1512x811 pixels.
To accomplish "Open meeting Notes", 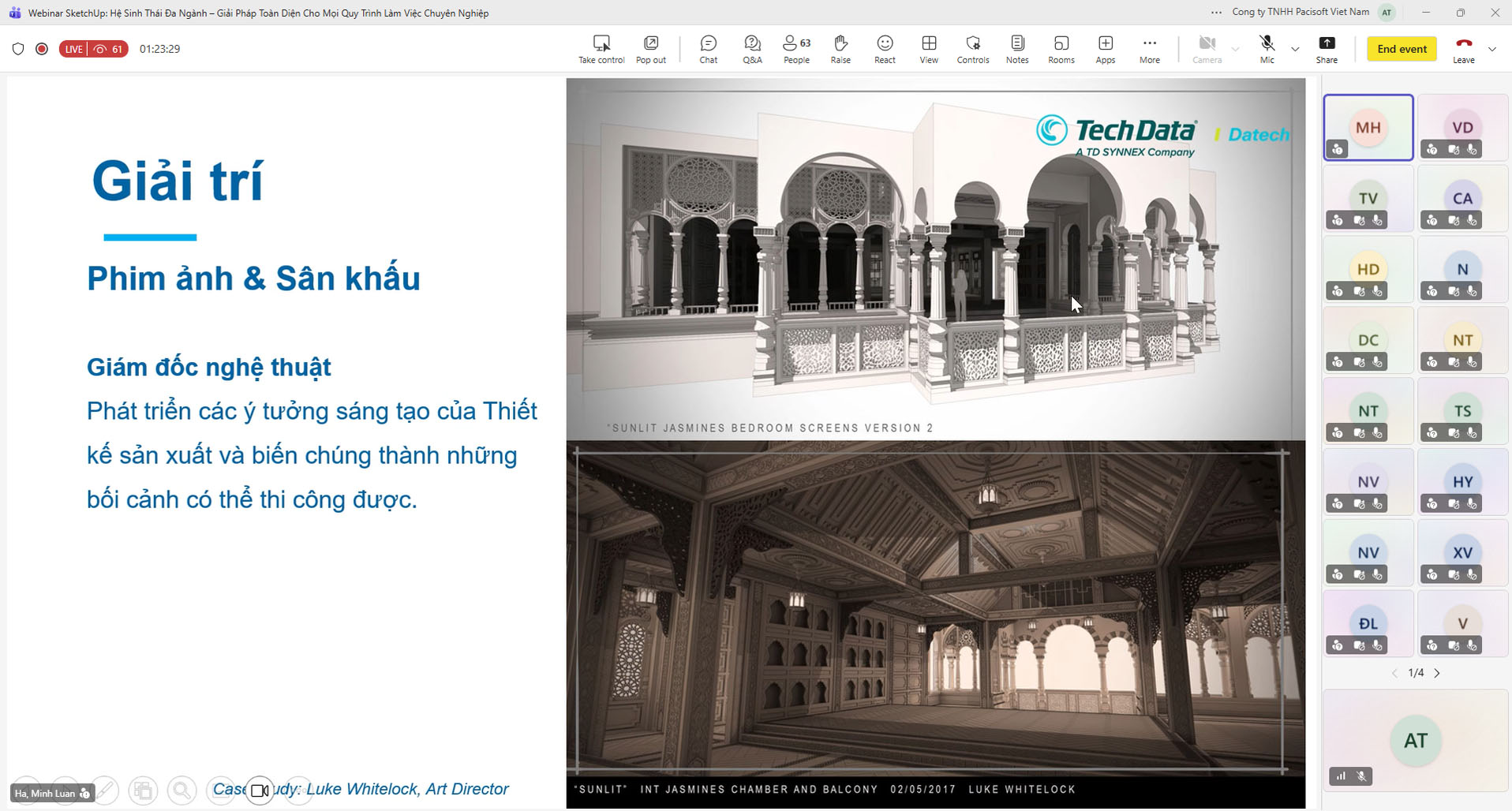I will pos(1017,49).
